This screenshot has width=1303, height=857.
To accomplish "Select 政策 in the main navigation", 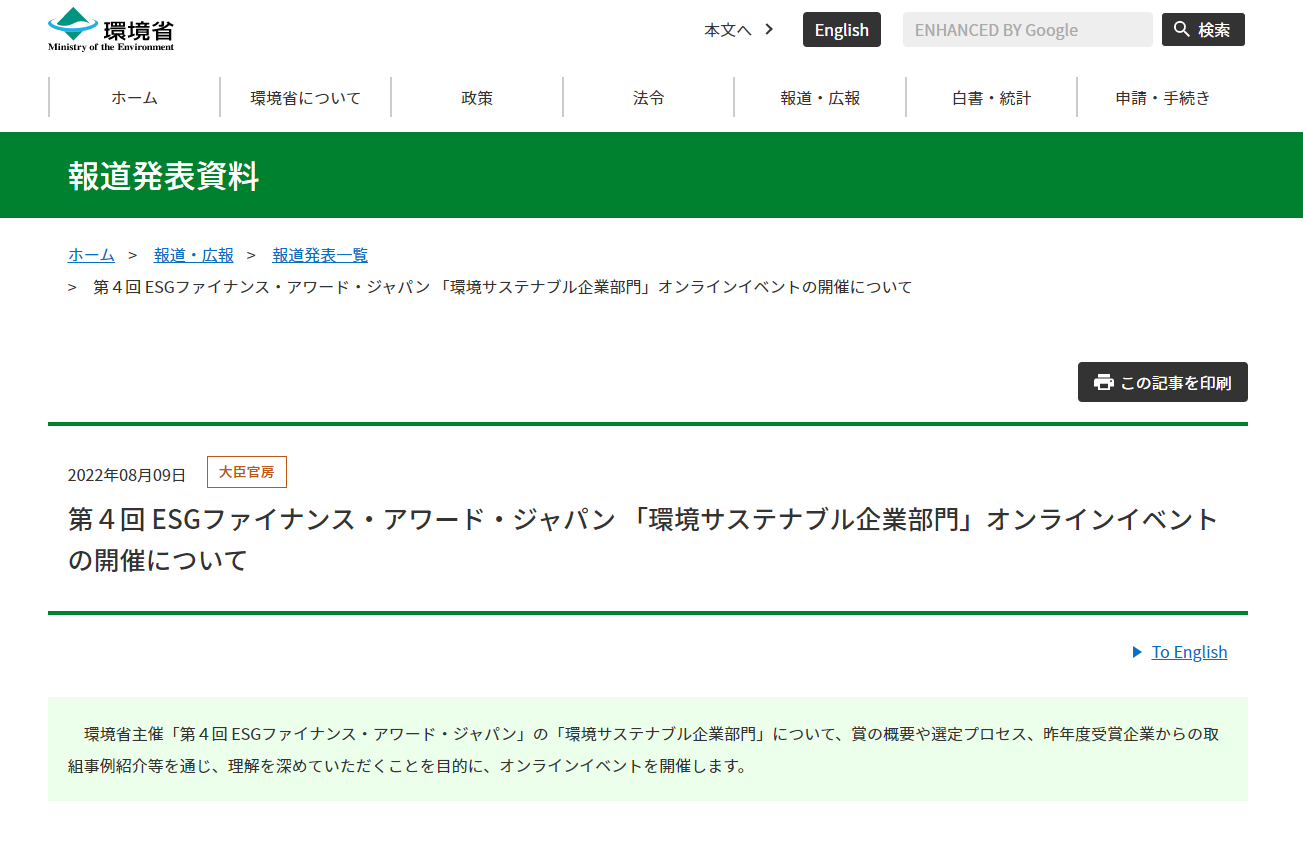I will click(x=477, y=98).
